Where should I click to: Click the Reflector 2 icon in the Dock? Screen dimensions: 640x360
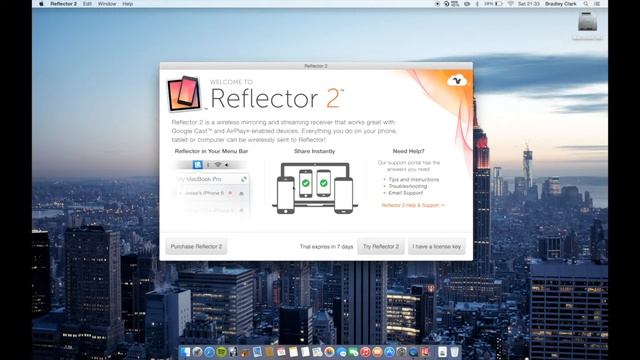(x=425, y=352)
